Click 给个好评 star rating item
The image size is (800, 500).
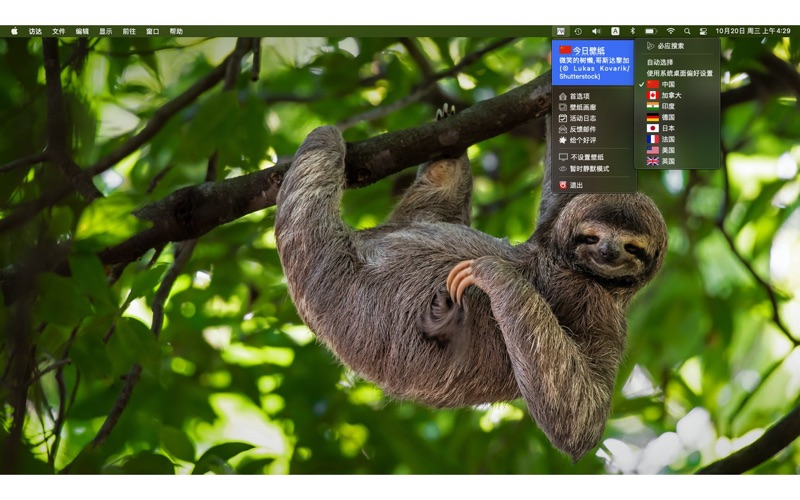point(582,140)
